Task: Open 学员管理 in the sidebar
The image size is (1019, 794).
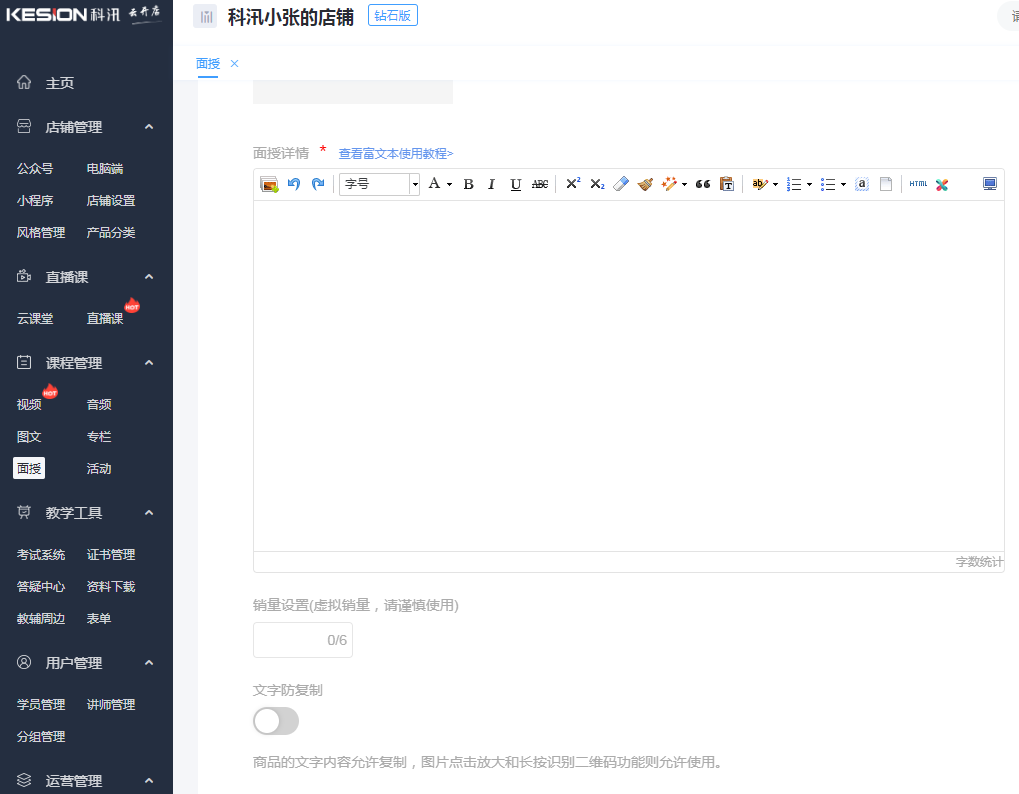Action: [40, 704]
